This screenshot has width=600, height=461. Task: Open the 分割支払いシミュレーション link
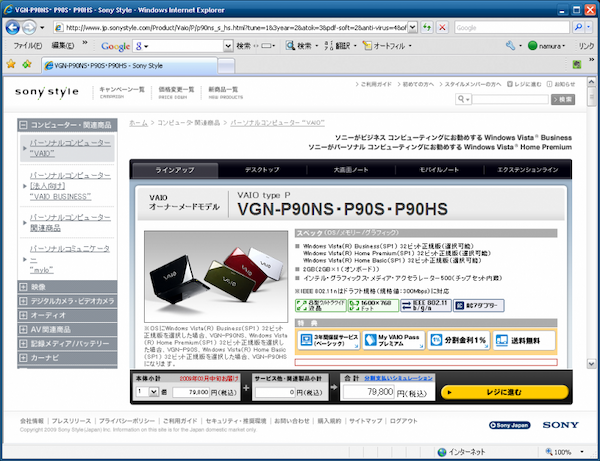[398, 378]
